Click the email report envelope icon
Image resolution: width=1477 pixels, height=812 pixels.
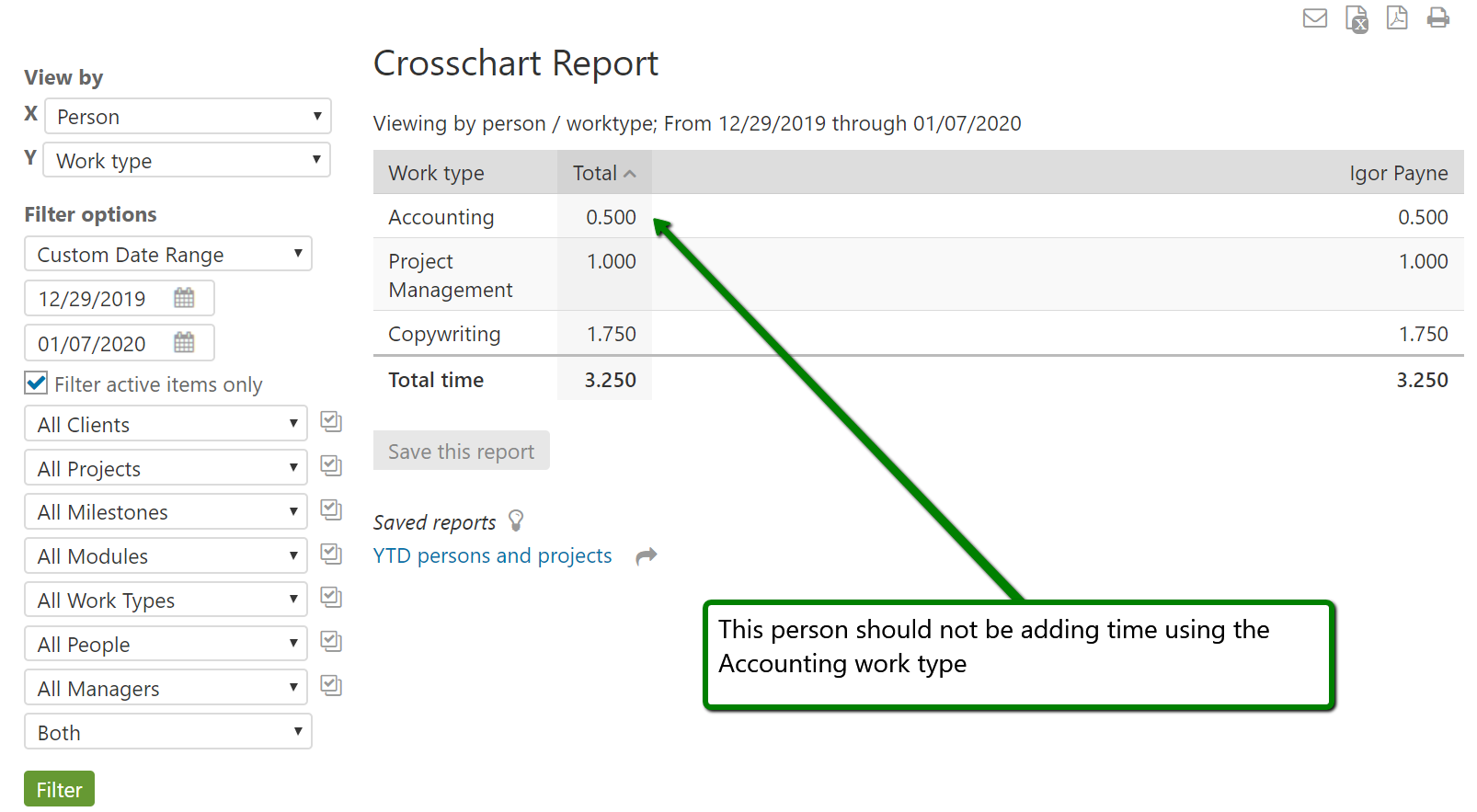tap(1314, 18)
